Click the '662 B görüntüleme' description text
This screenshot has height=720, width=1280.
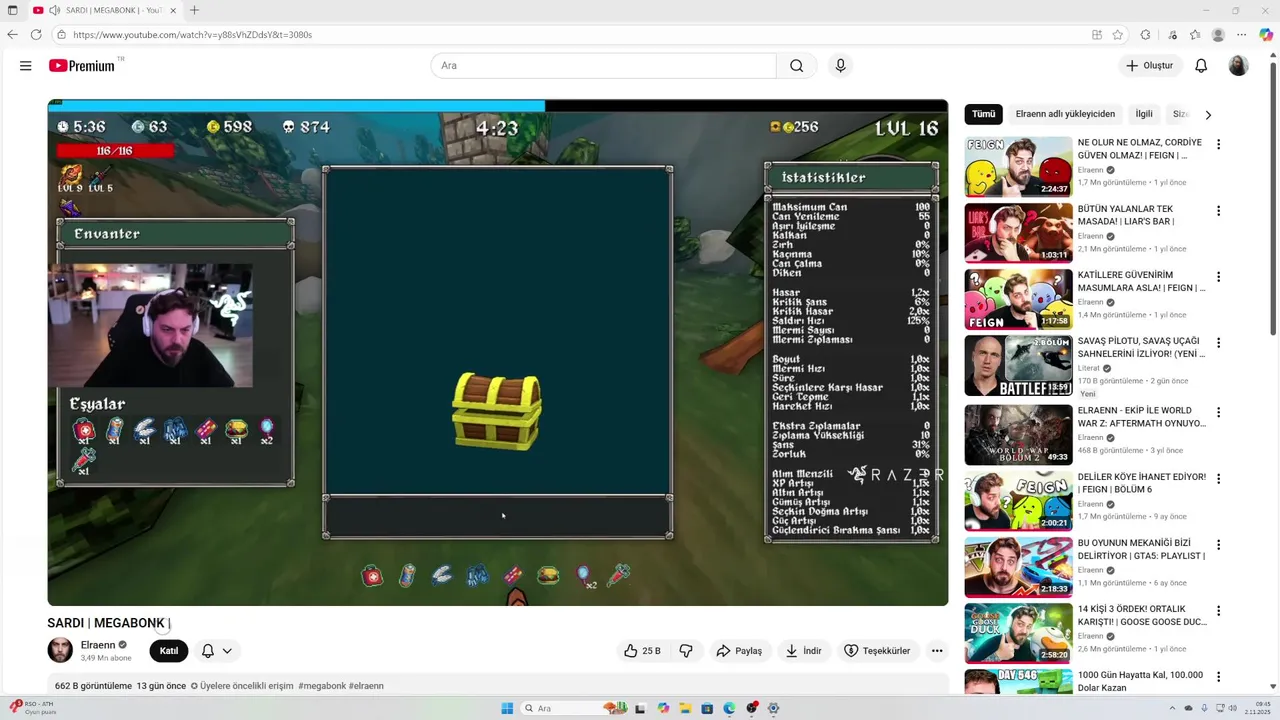93,686
